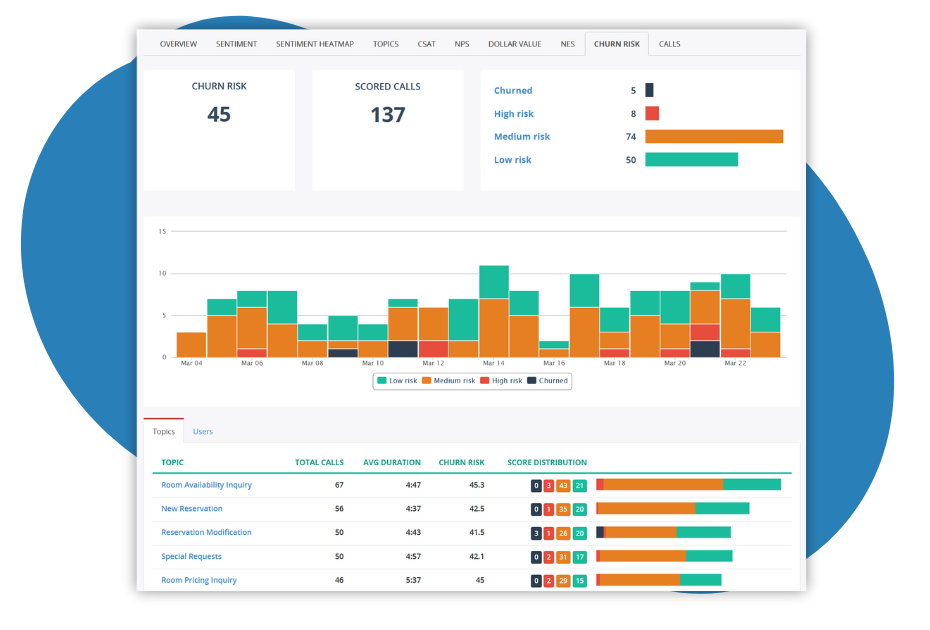This screenshot has height=630, width=930.
Task: Toggle the Medium risk legend item
Action: pos(452,381)
